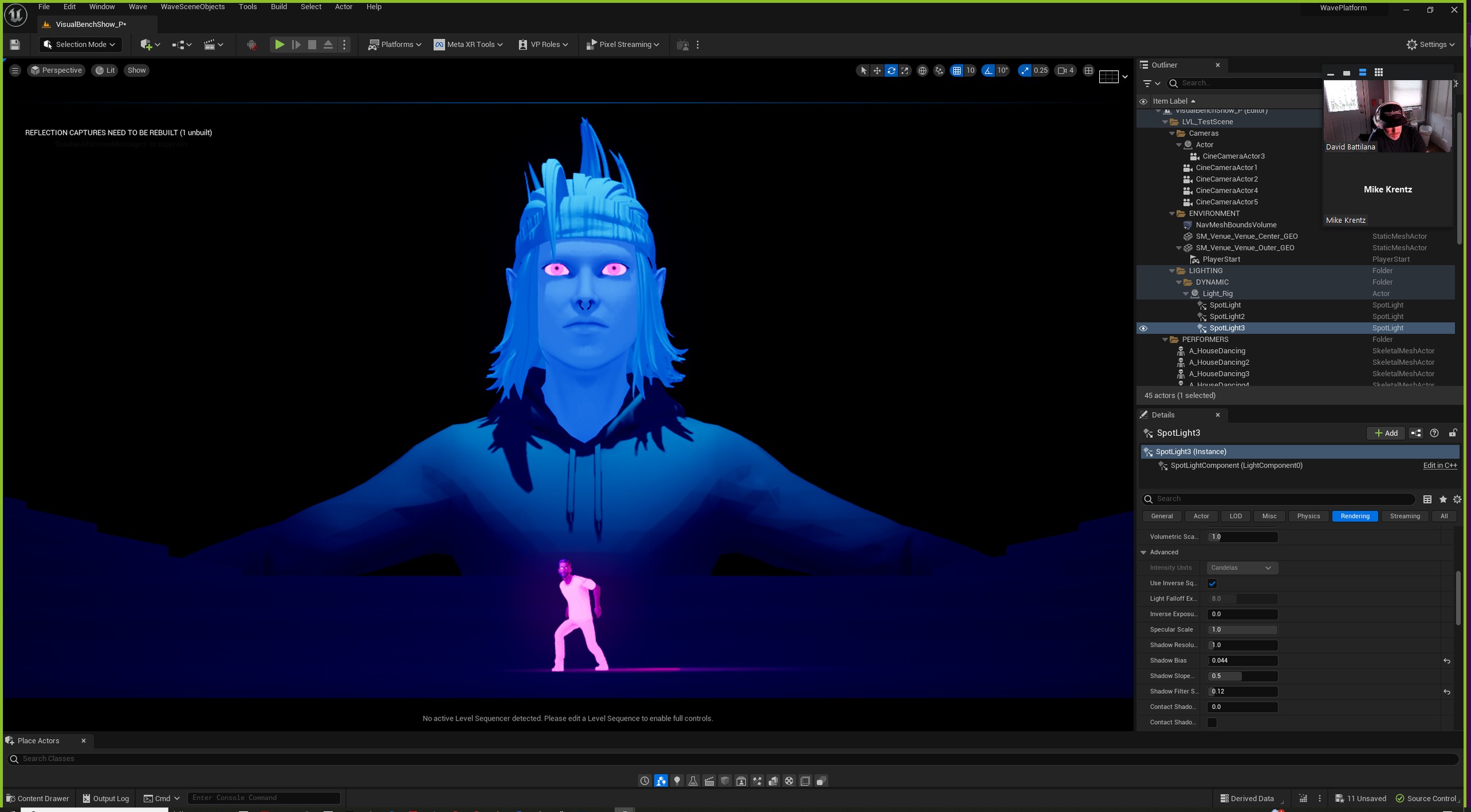Select the viewport select-objects cursor tool
The width and height of the screenshot is (1471, 812).
pos(863,71)
